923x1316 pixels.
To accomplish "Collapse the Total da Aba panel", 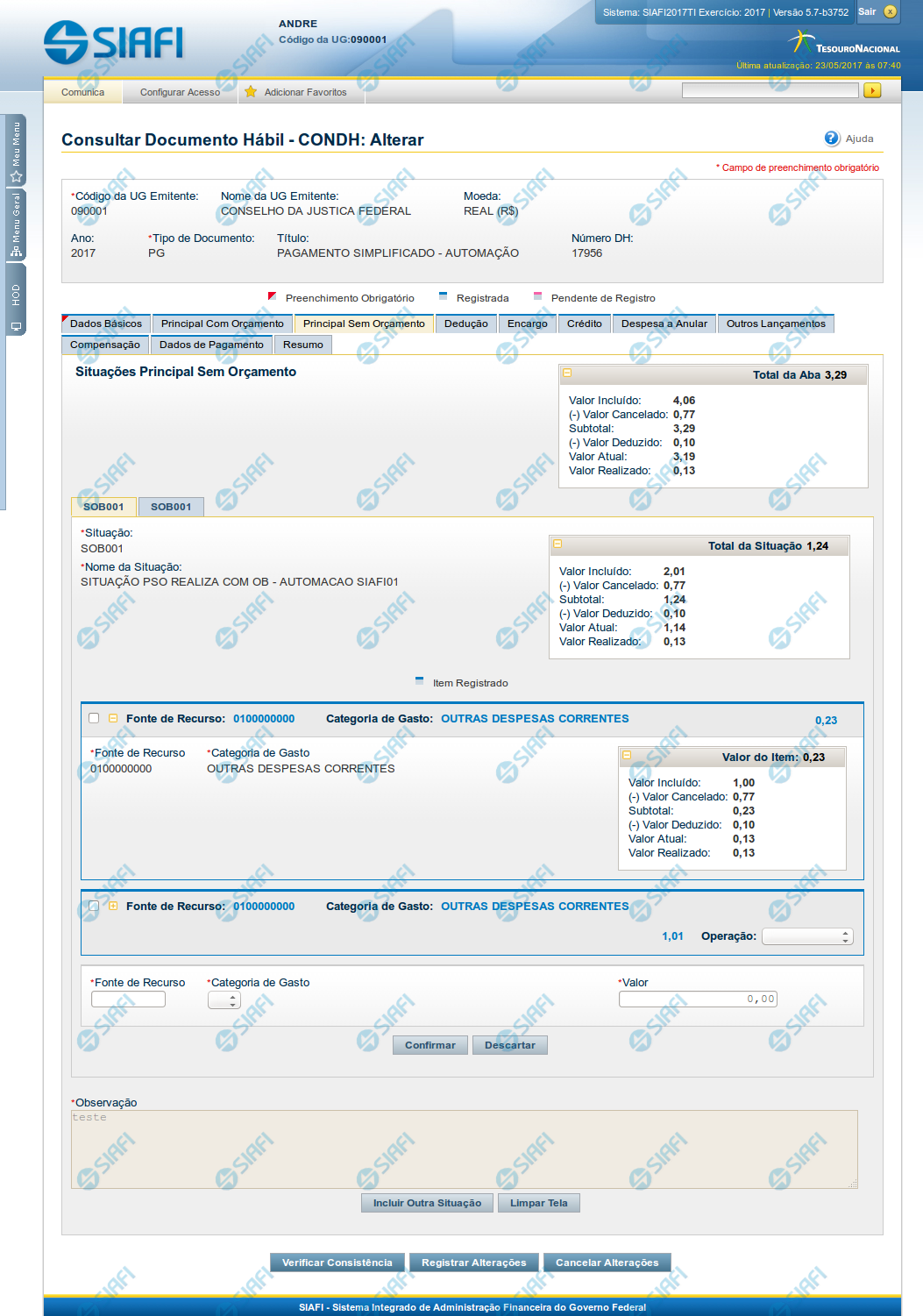I will 567,373.
